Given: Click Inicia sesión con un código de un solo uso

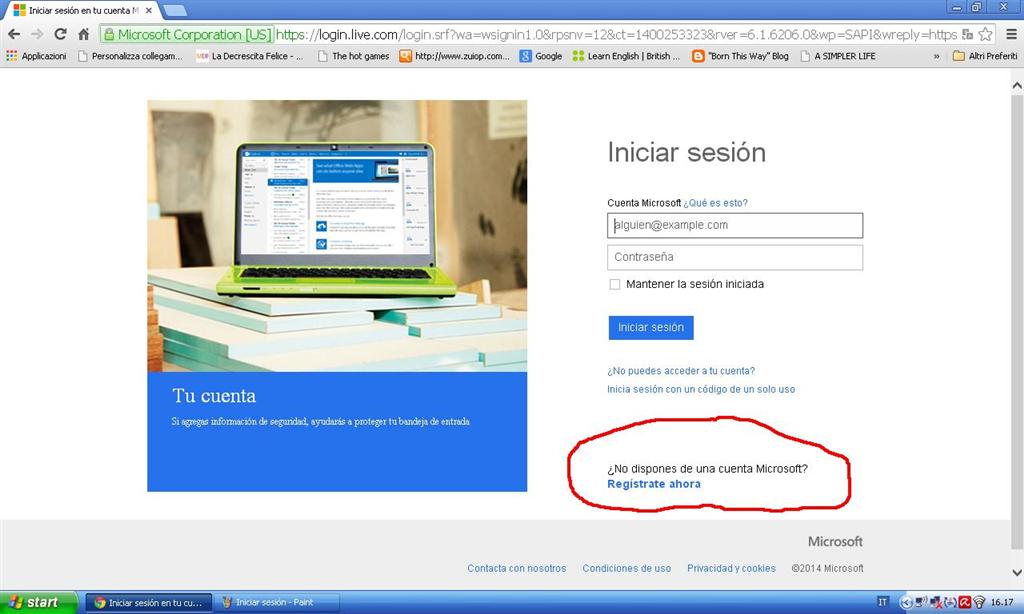Looking at the screenshot, I should click(701, 389).
